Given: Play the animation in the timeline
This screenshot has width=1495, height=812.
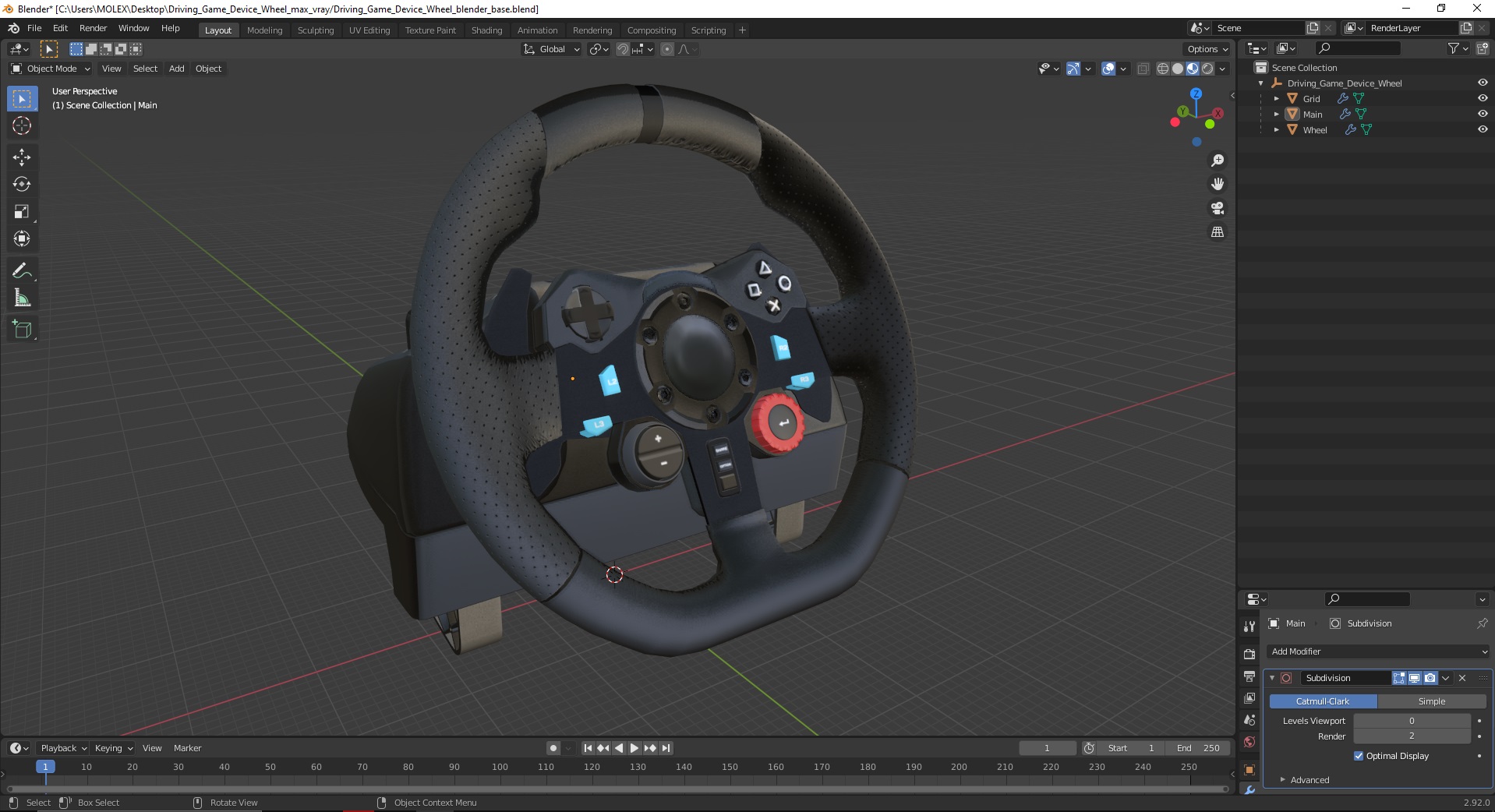Looking at the screenshot, I should point(634,748).
